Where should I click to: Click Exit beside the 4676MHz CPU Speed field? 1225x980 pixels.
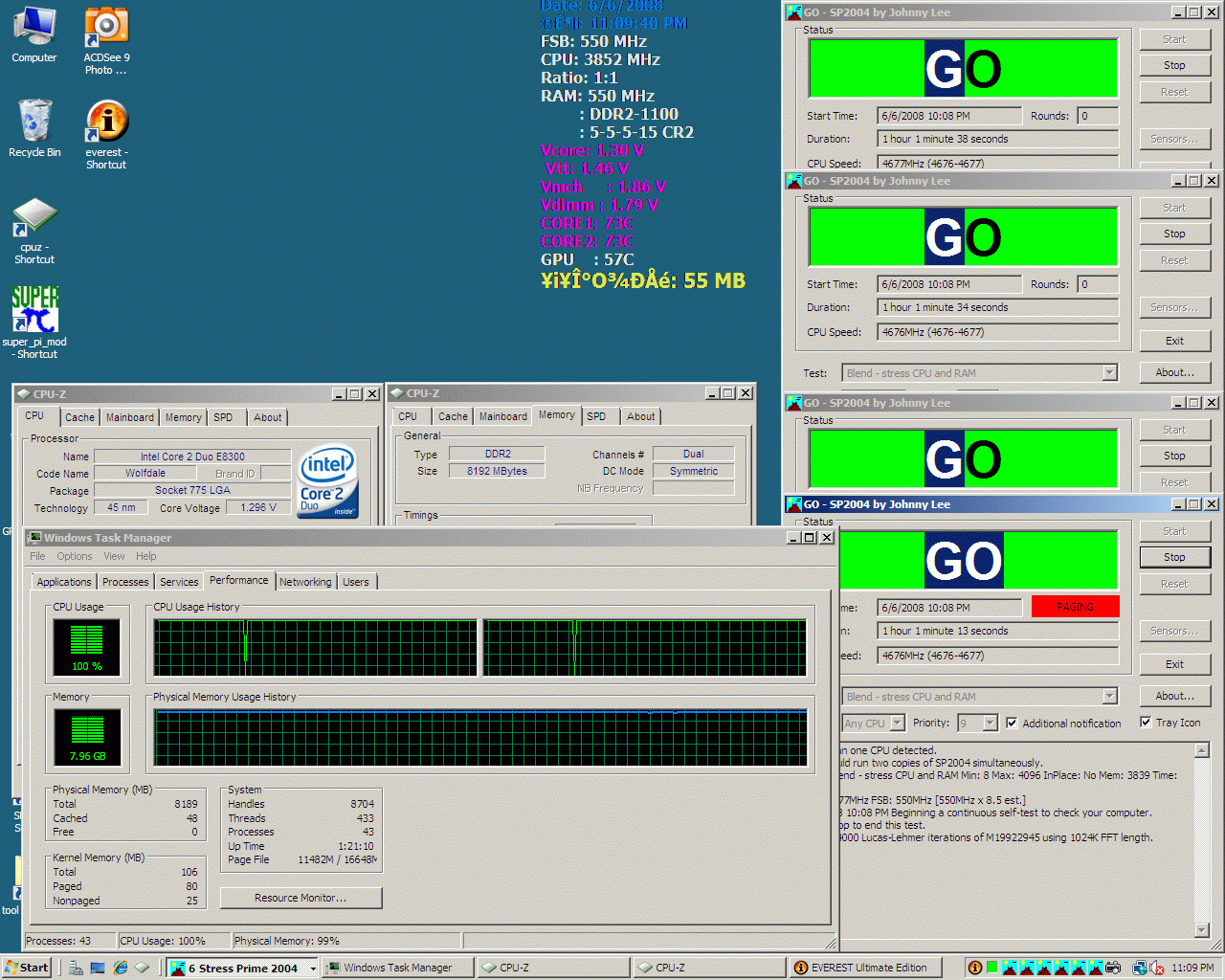pyautogui.click(x=1174, y=341)
